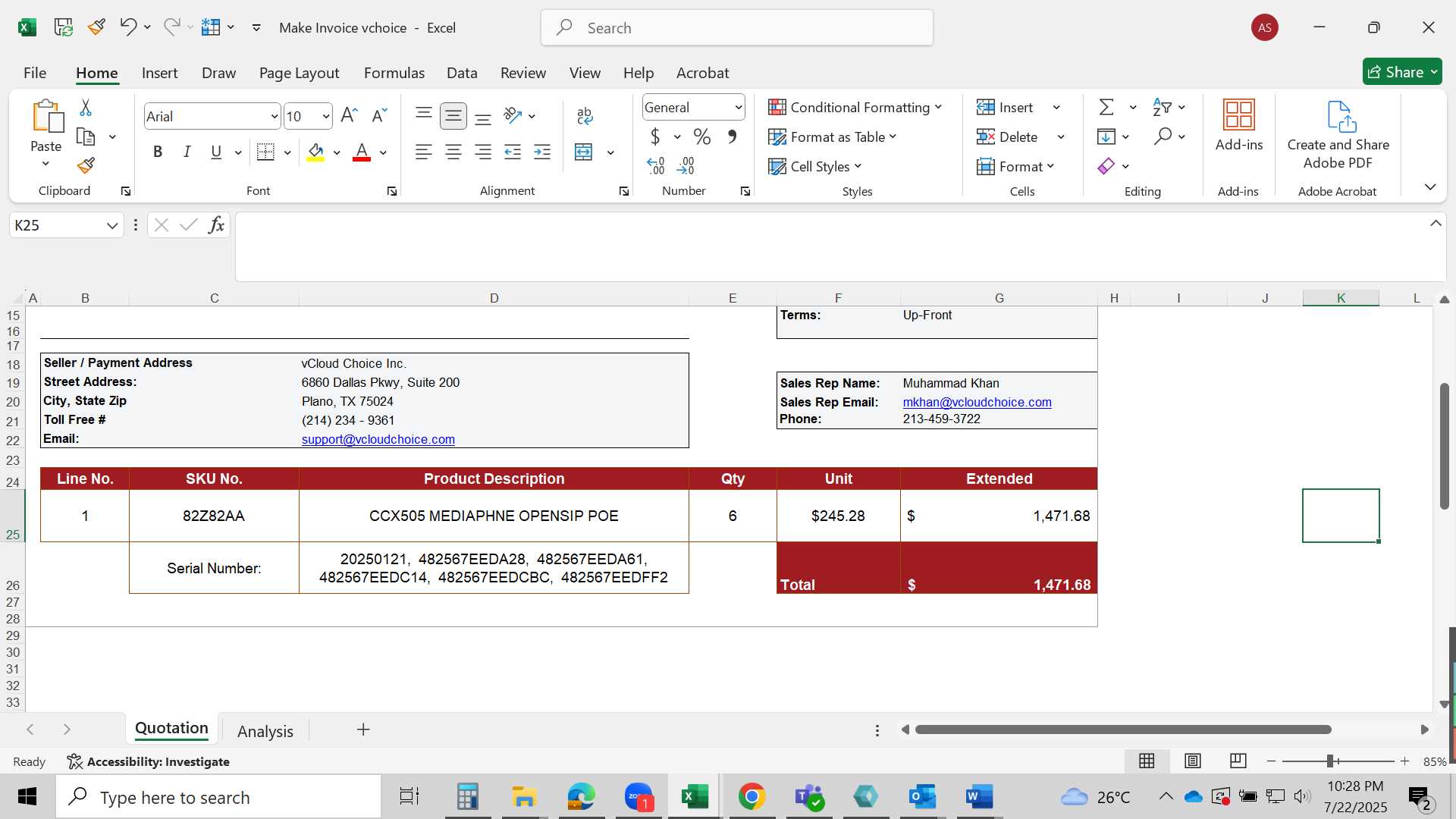
Task: Open the Name Box K25 dropdown
Action: [x=112, y=225]
